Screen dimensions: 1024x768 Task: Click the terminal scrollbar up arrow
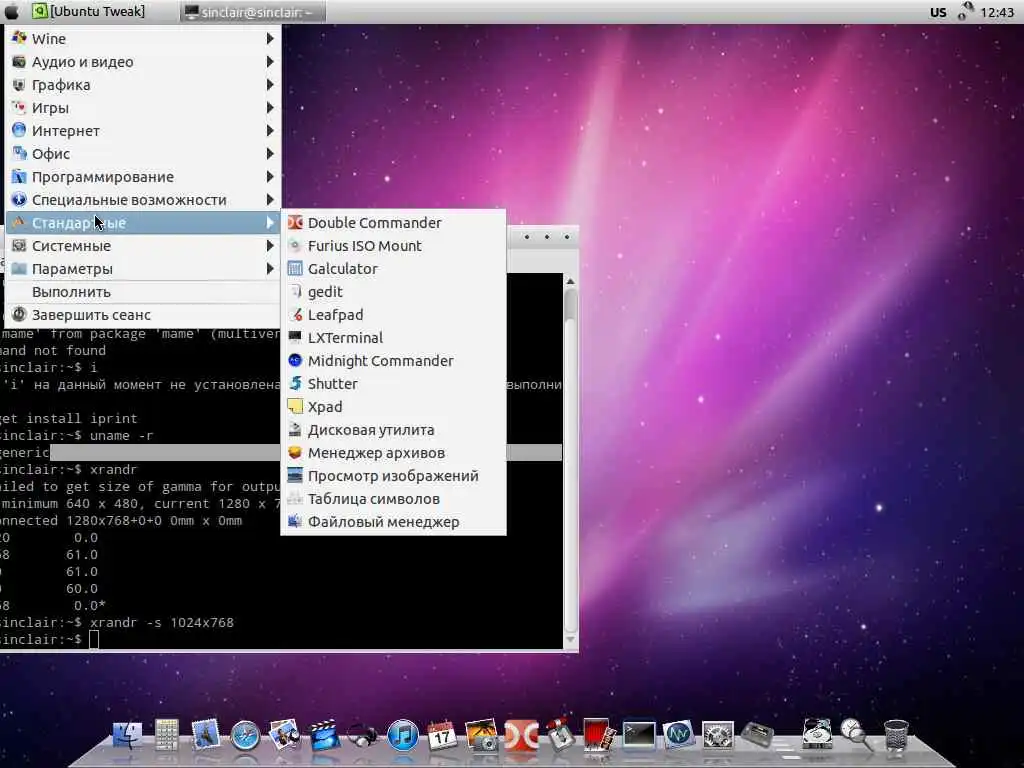(570, 281)
